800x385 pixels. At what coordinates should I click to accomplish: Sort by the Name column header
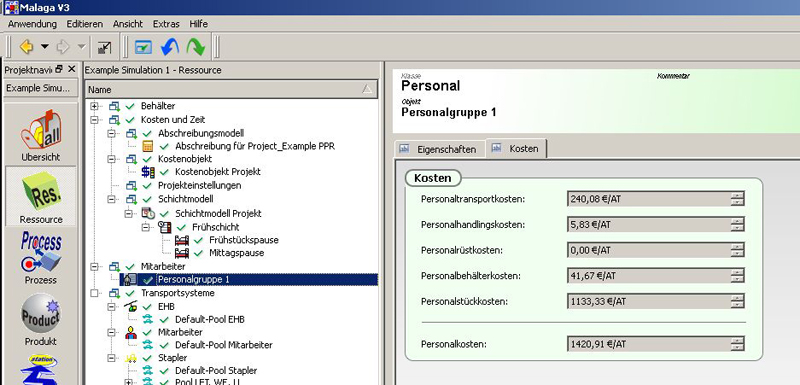231,89
